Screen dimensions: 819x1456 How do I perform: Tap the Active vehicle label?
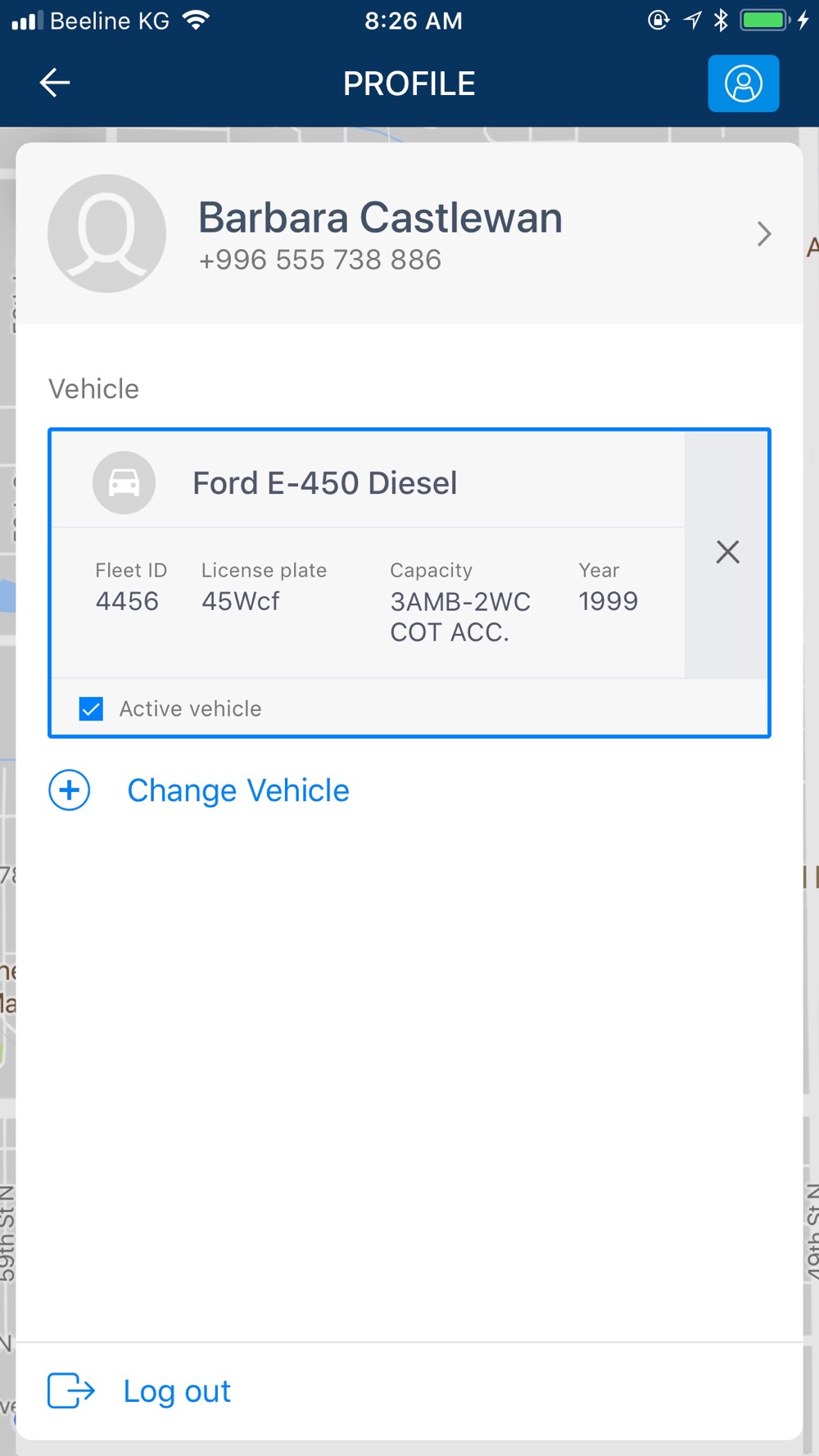(x=190, y=708)
